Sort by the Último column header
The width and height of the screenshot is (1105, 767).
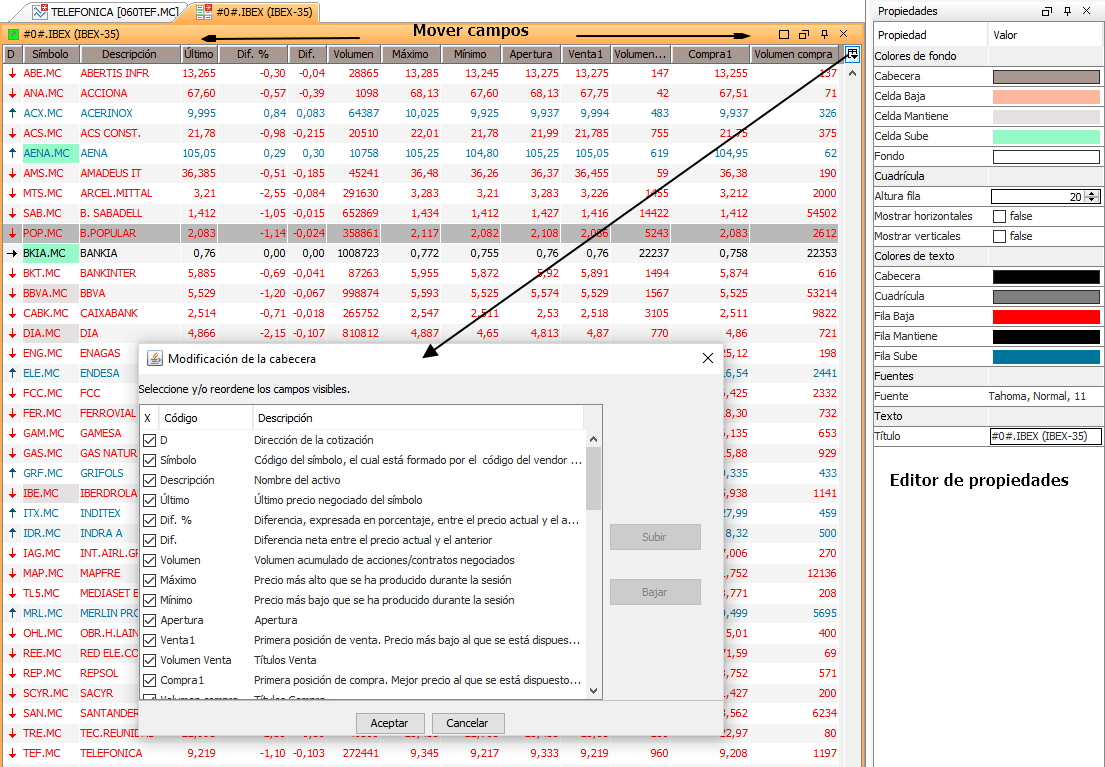tap(199, 54)
